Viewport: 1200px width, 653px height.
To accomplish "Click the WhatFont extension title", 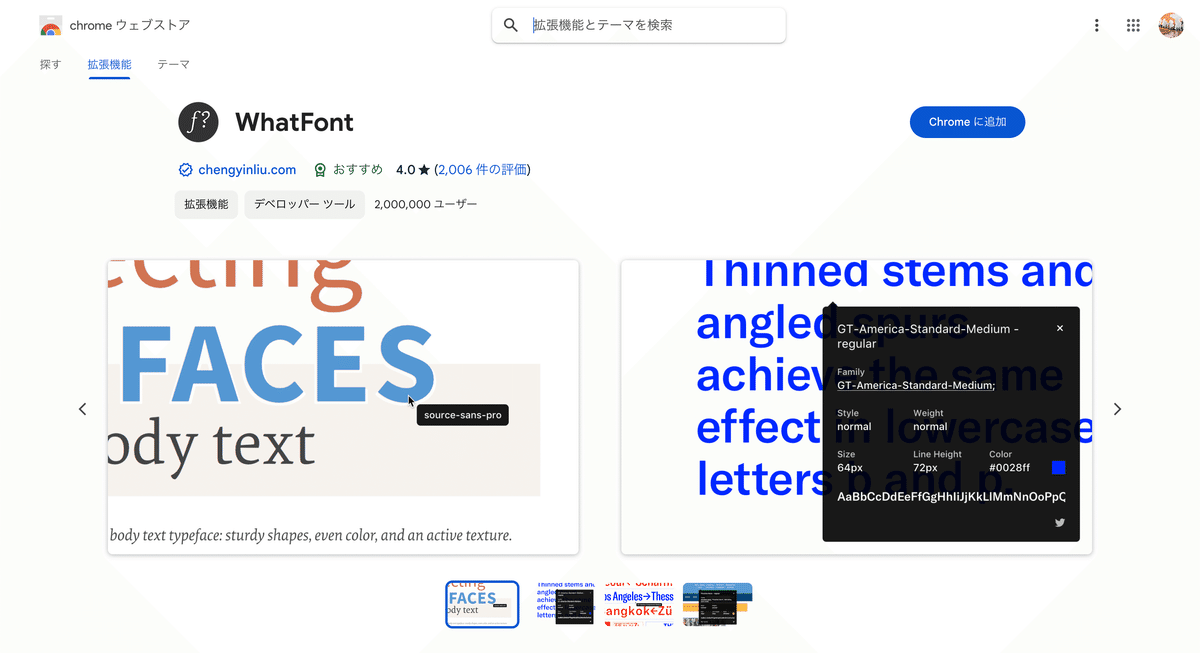I will click(294, 123).
